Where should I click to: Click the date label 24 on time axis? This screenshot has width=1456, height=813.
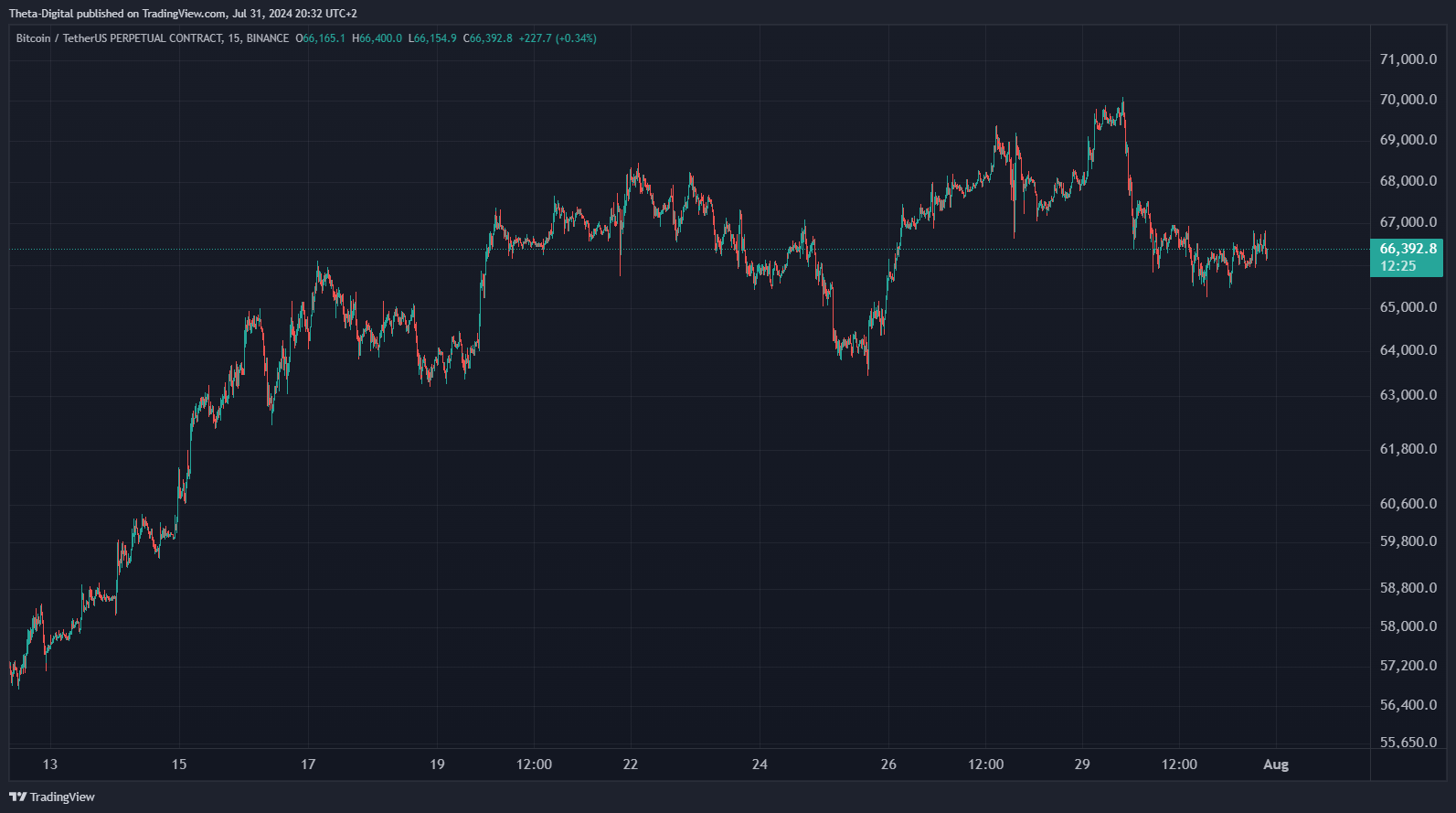point(760,765)
